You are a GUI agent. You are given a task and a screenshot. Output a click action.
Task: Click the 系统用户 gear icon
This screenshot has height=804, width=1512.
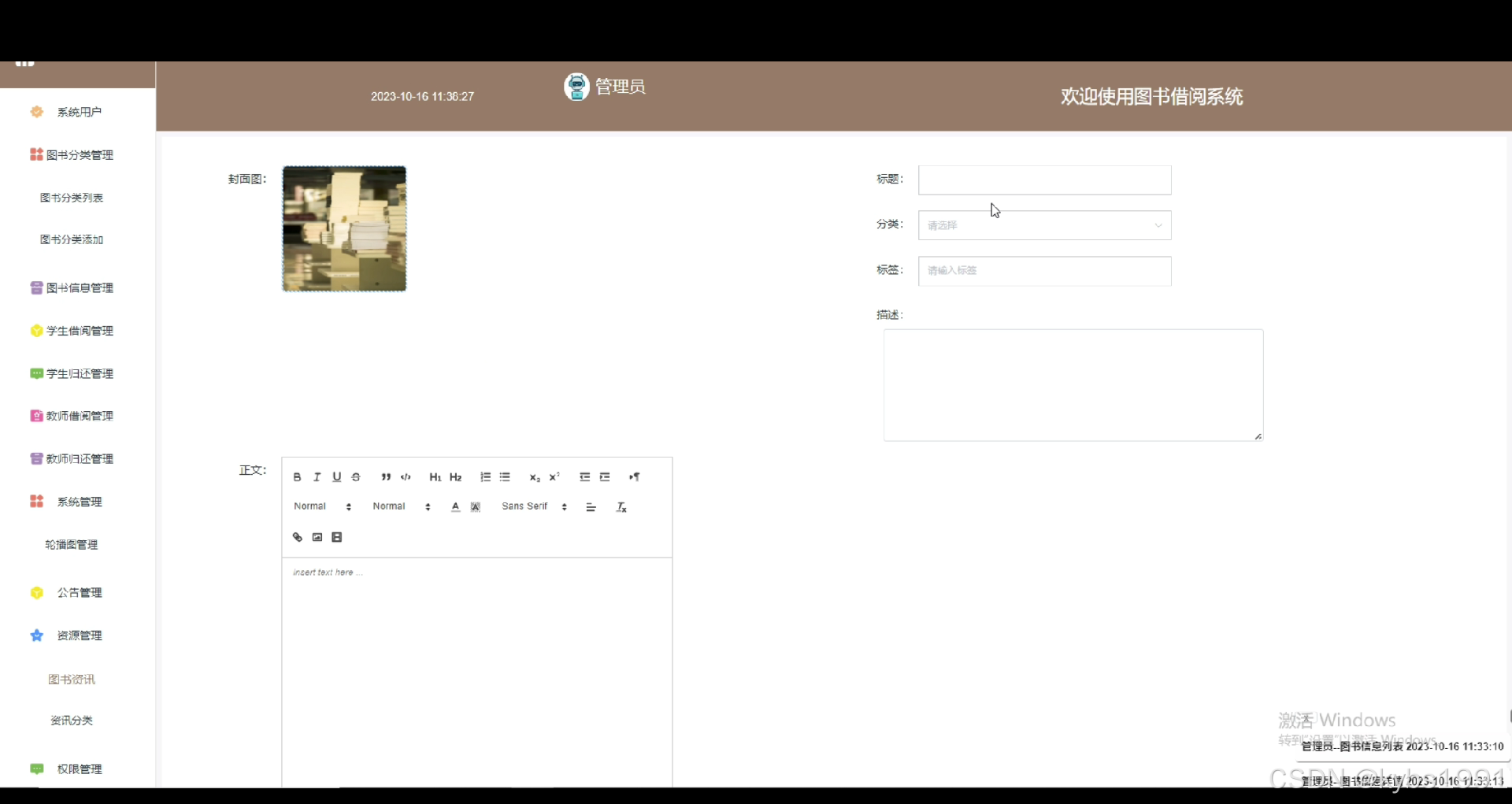[x=36, y=112]
